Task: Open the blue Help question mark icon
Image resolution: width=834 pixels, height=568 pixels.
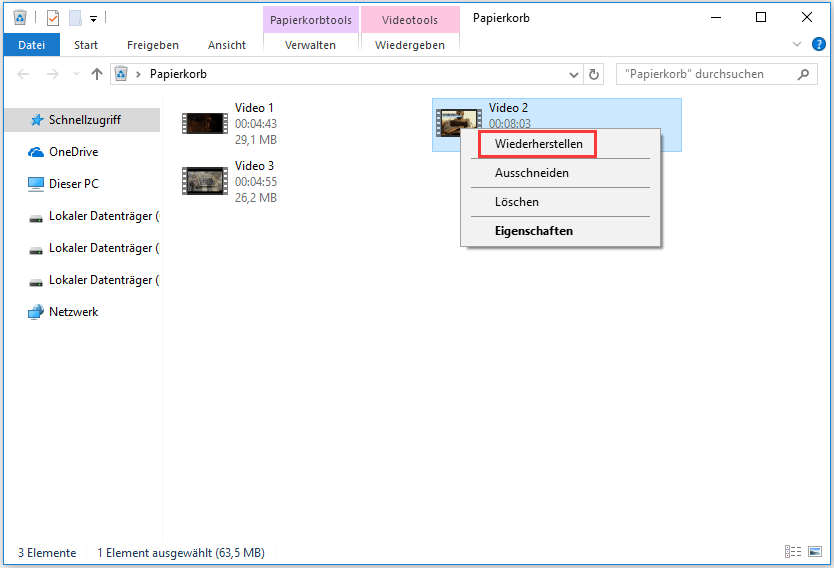Action: (819, 44)
